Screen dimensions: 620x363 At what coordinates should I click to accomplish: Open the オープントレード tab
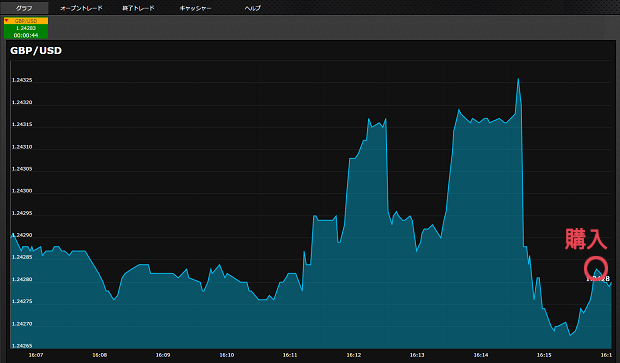(x=81, y=8)
